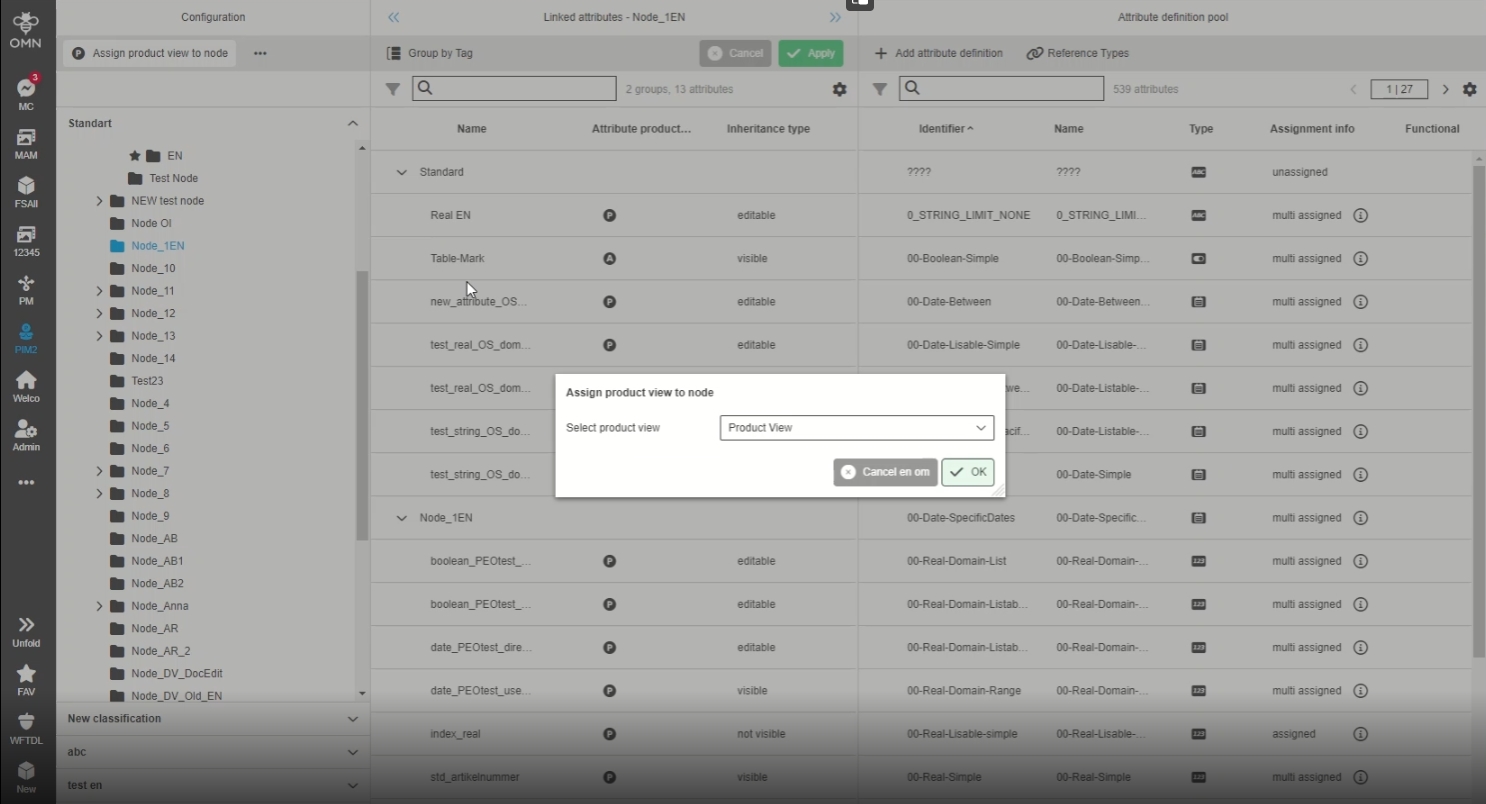Select the Node_AB folder in tree
The width and height of the screenshot is (1486, 804).
click(154, 538)
